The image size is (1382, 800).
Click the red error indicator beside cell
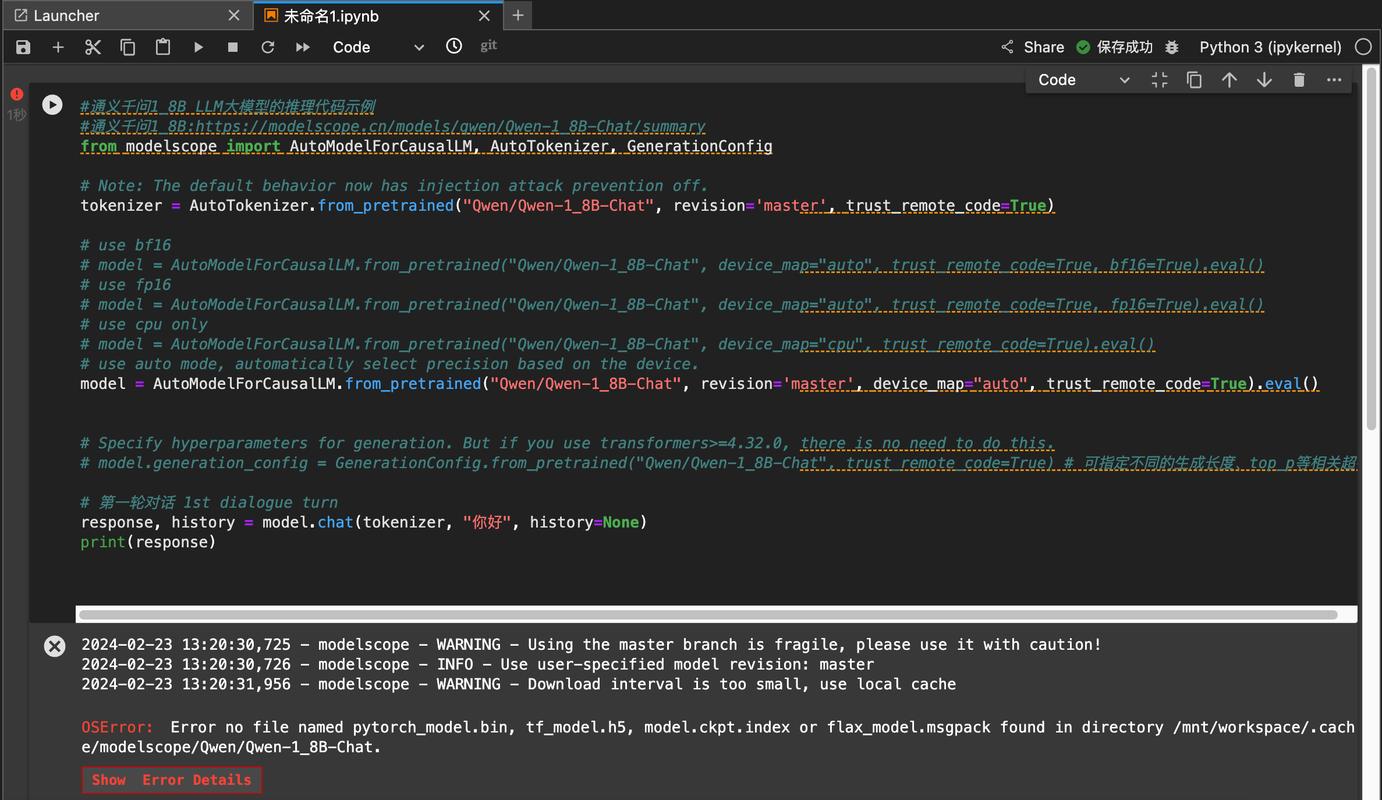[16, 94]
